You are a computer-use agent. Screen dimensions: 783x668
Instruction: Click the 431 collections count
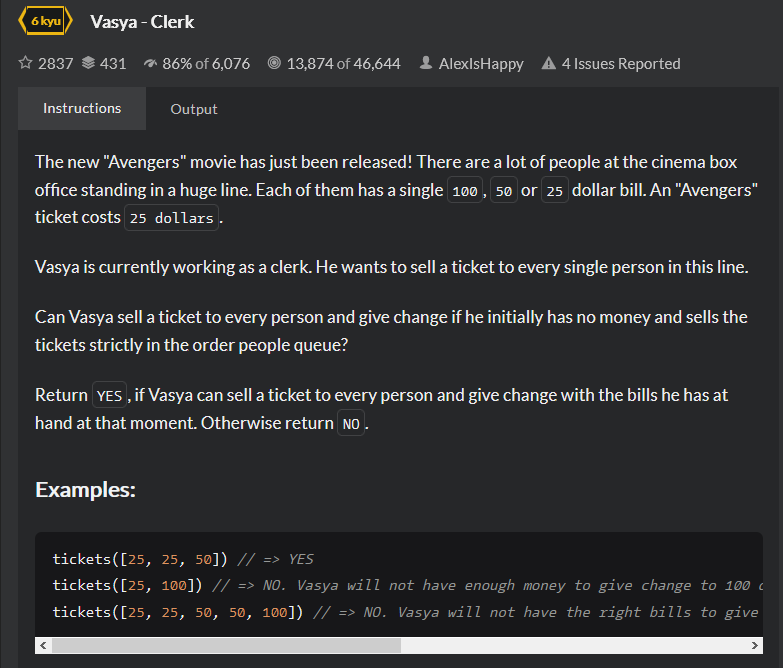pyautogui.click(x=113, y=64)
